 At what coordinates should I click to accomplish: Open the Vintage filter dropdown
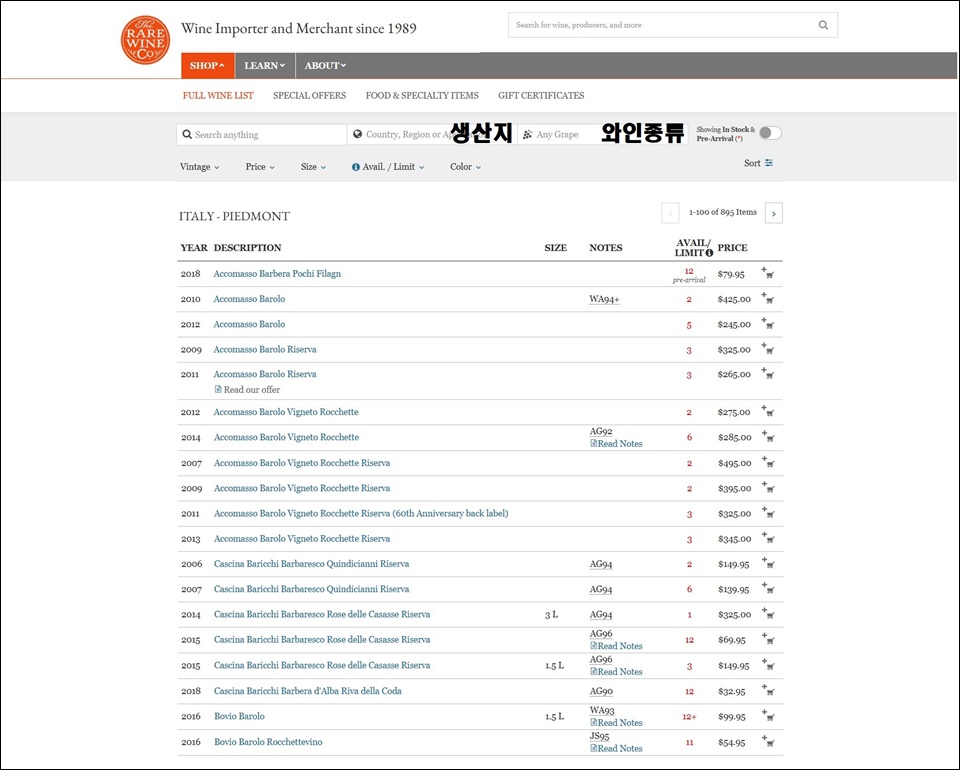[x=200, y=166]
